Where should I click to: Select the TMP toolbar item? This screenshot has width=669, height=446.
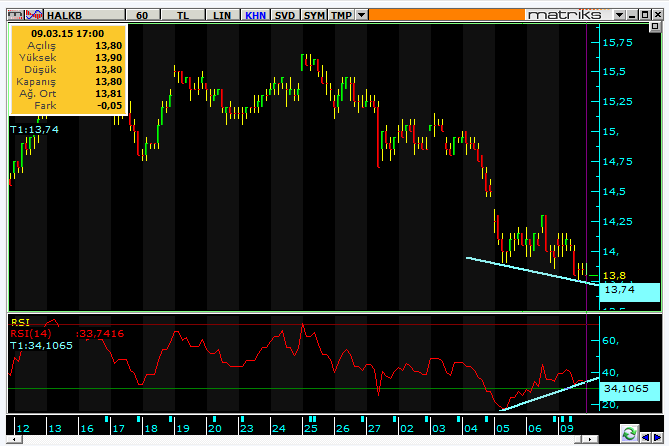pos(341,15)
